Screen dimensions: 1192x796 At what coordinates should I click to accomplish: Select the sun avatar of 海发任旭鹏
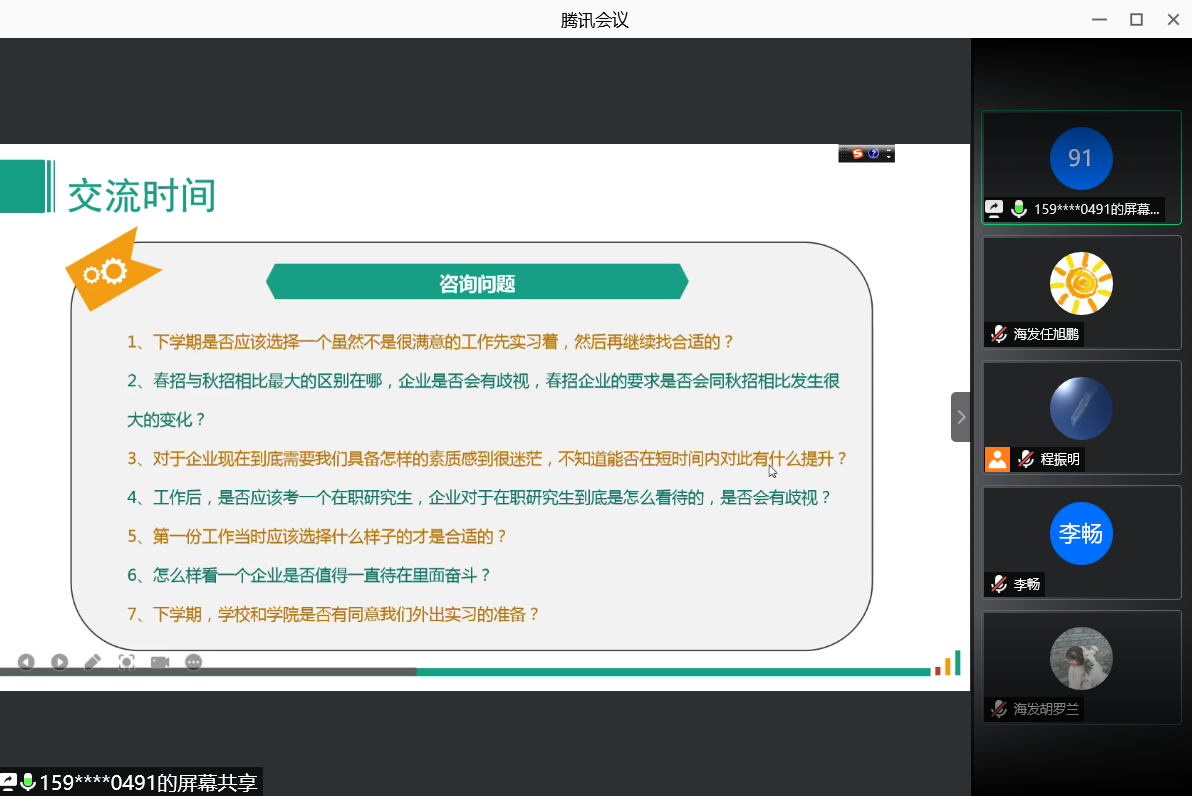pyautogui.click(x=1081, y=283)
